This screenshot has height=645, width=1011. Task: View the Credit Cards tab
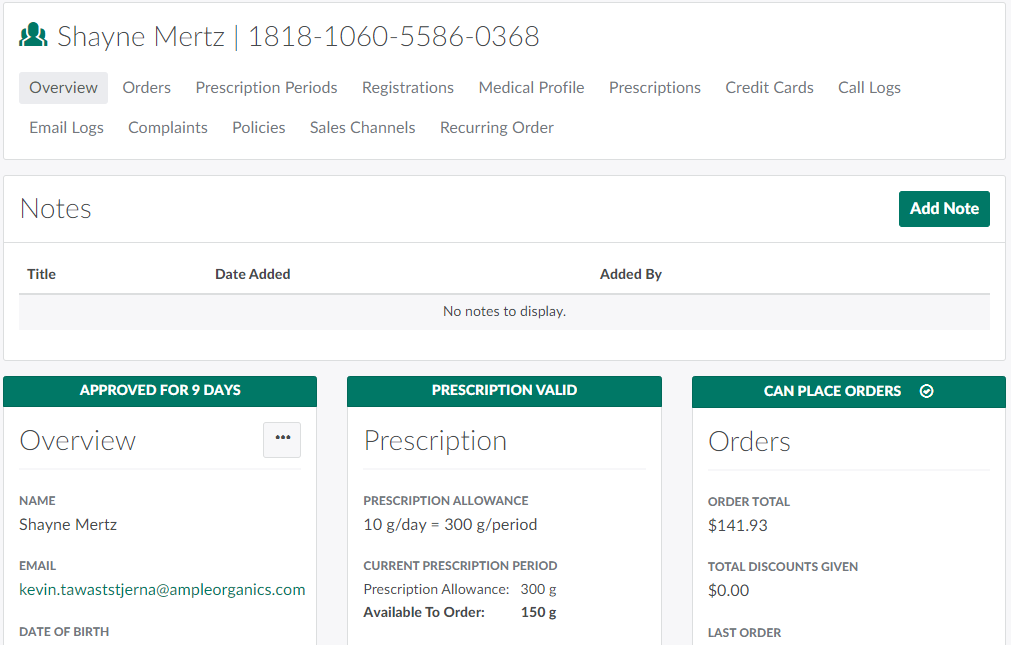point(769,88)
